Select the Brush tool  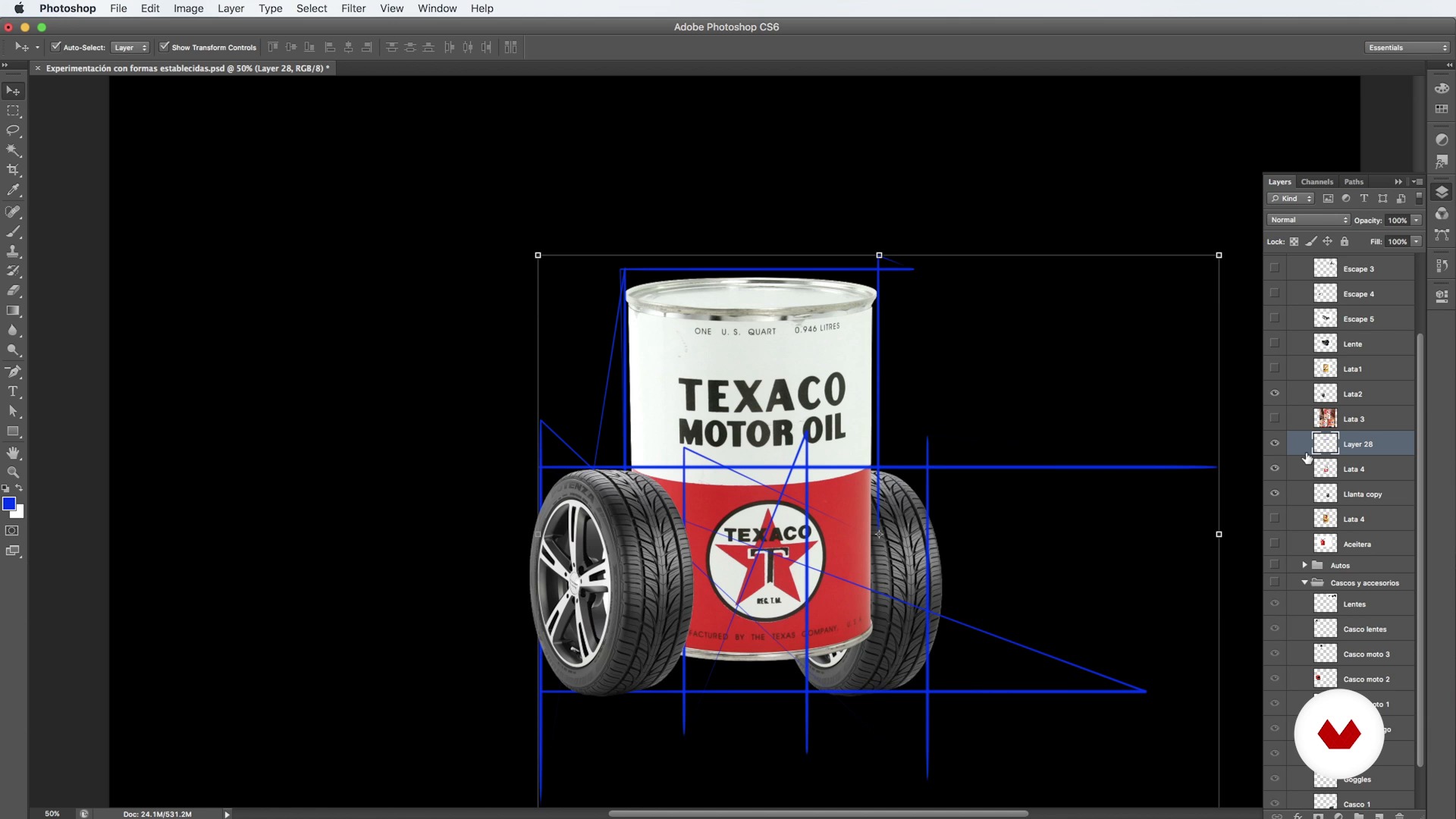tap(13, 231)
